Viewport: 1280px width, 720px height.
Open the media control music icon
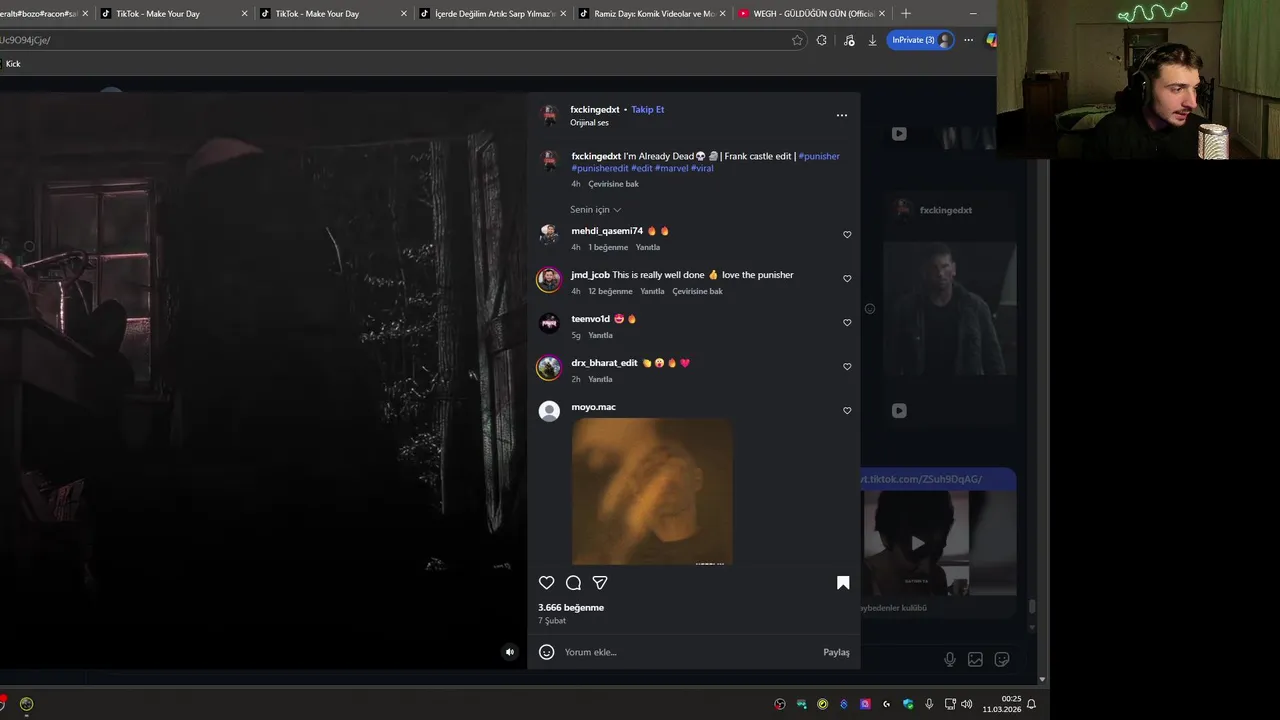(849, 40)
